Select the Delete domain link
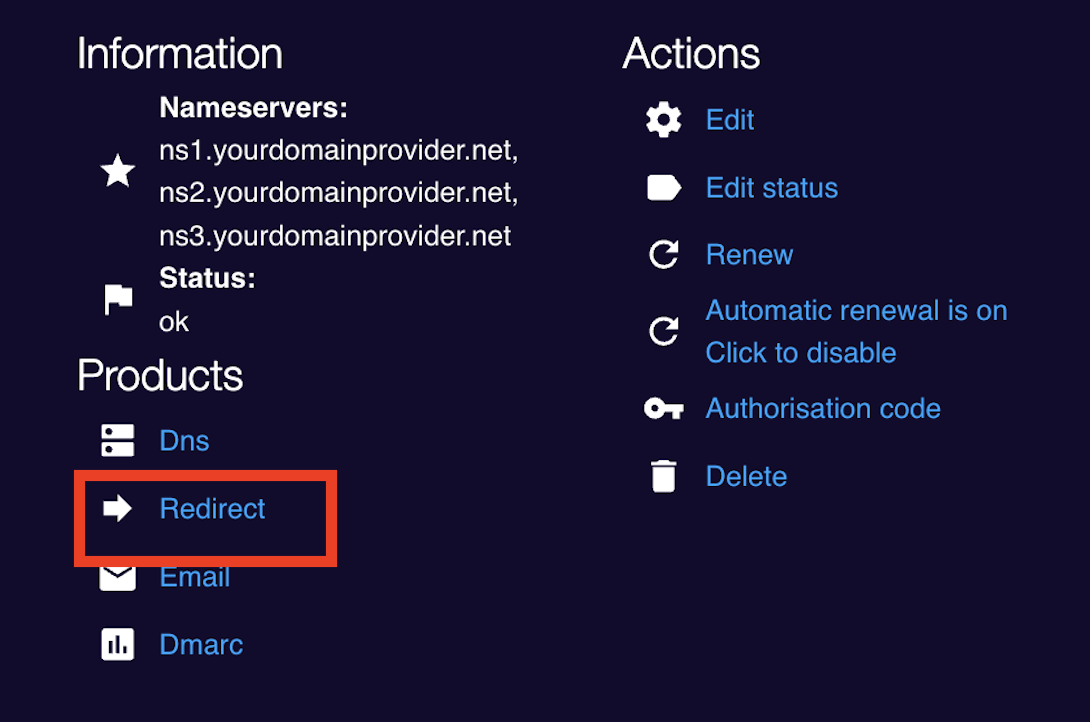1090x722 pixels. pos(746,476)
